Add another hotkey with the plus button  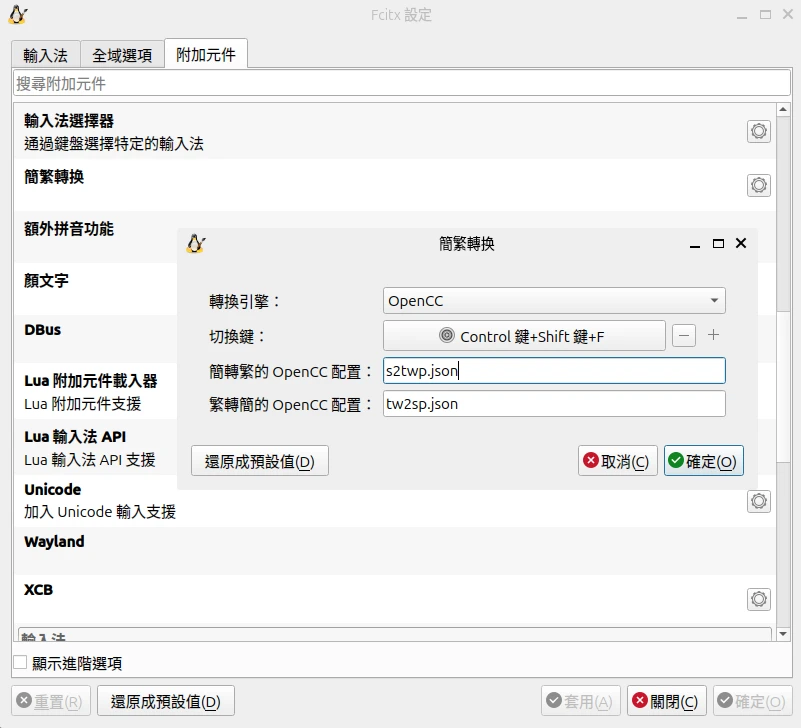(x=714, y=335)
